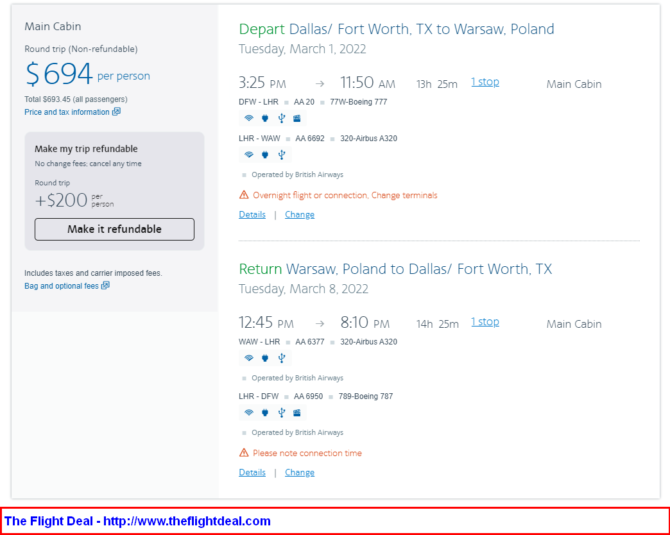Click the power outlet icon under LHR - WAW AA 6692

pos(265,155)
